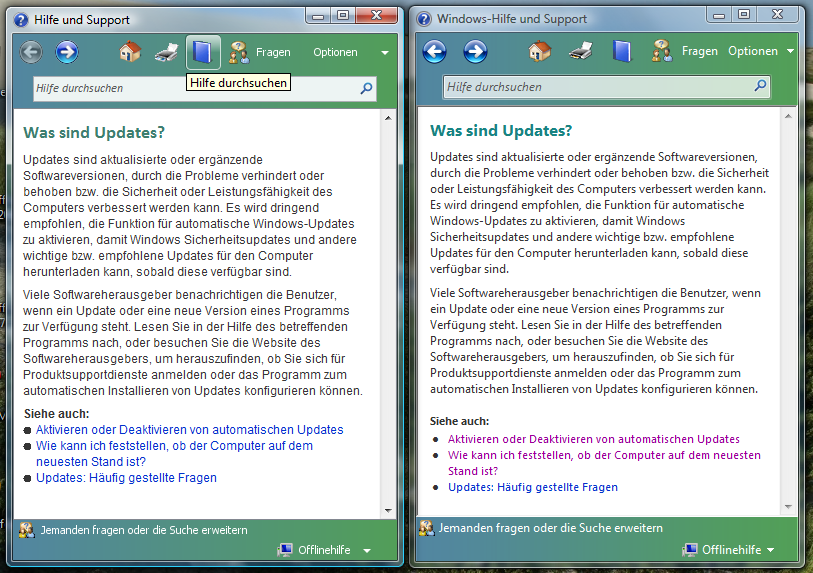Click the ask-someone people icon at Windows-Hilfe bottom

point(427,528)
